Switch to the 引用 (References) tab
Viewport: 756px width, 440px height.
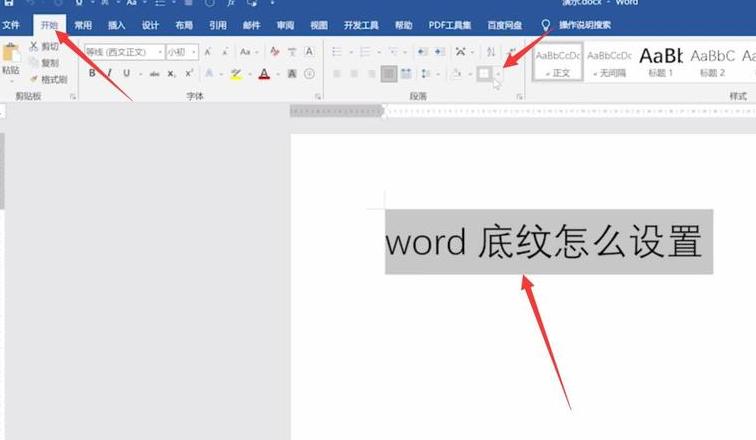click(x=218, y=25)
